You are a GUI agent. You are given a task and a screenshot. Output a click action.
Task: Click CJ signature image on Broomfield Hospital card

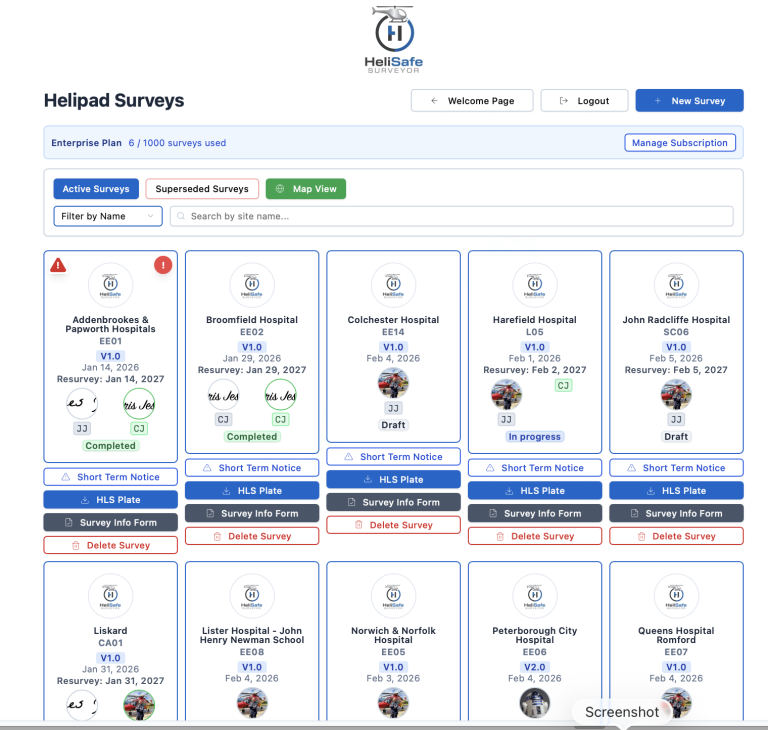280,395
